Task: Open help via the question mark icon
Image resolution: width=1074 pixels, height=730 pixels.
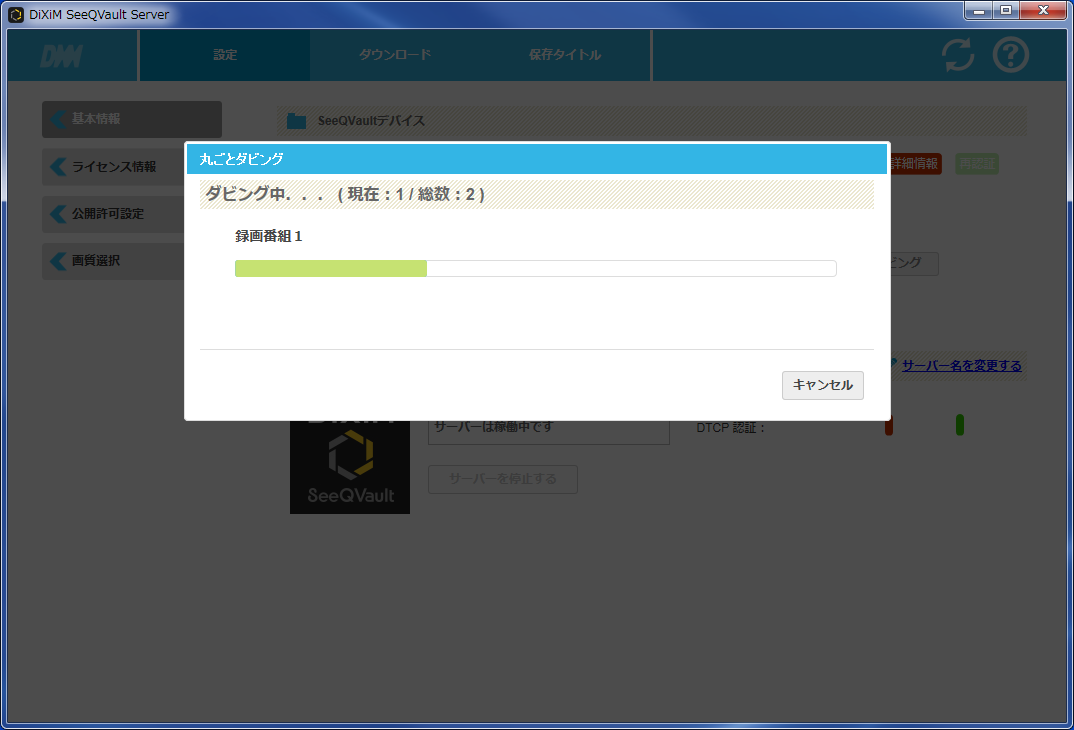Action: 1011,55
